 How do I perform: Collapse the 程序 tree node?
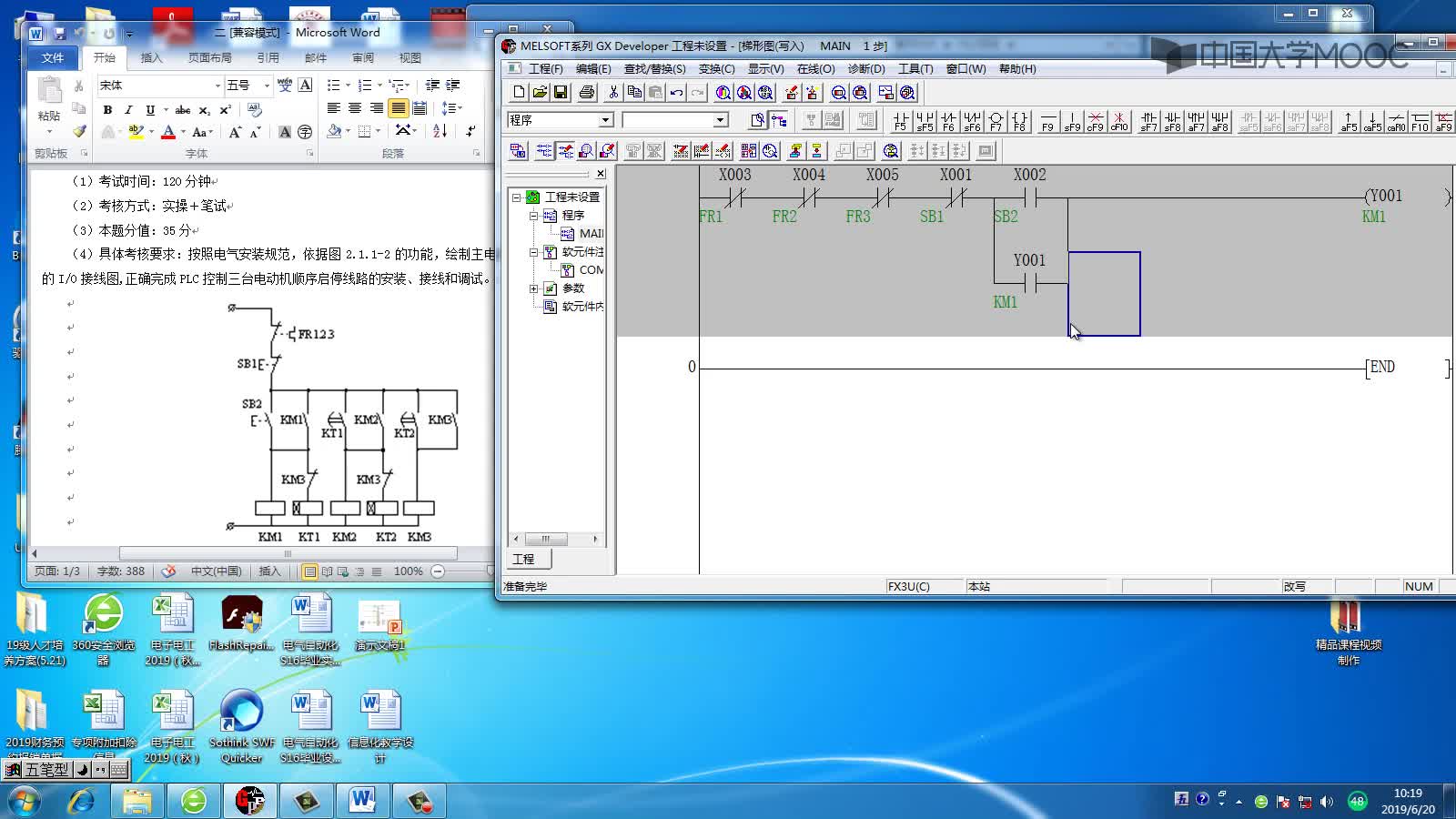(534, 216)
